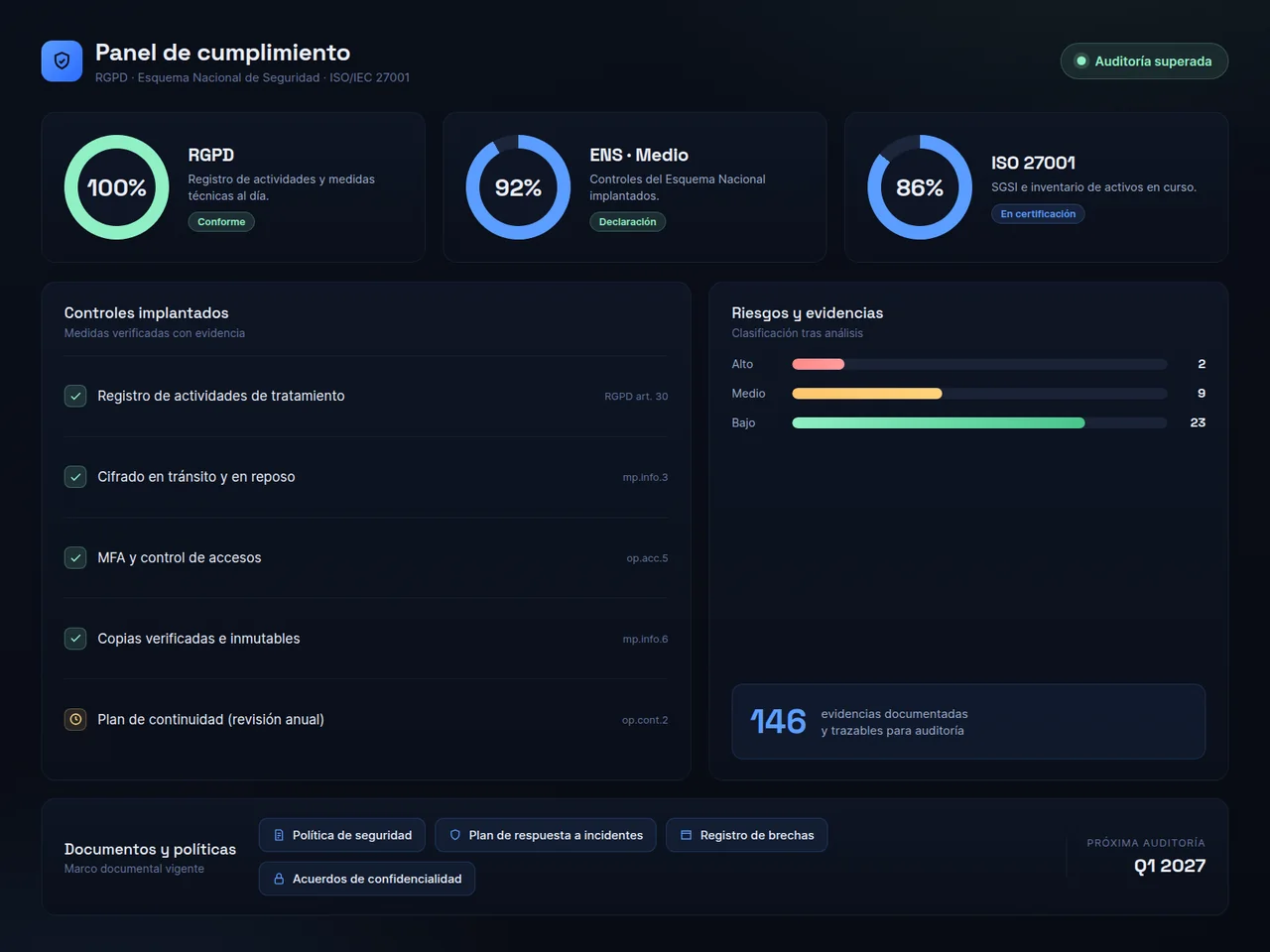The height and width of the screenshot is (952, 1270).
Task: Click the document icon in Política de seguridad
Action: [x=279, y=835]
